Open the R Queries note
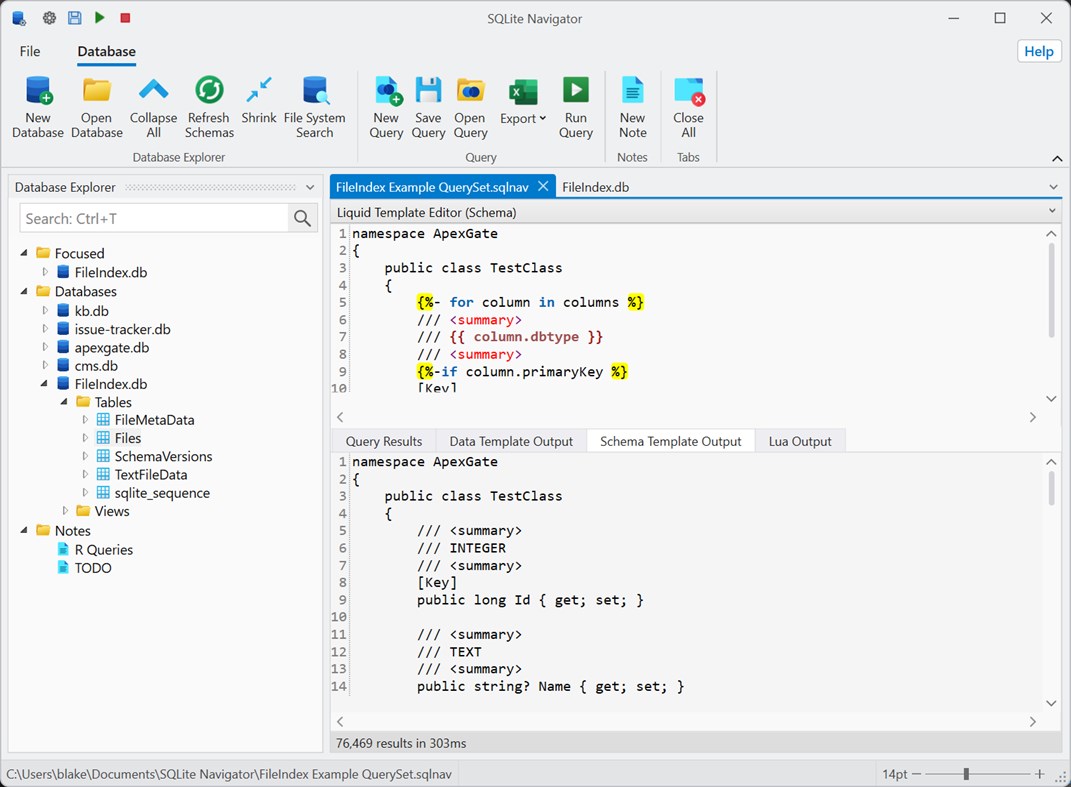 (x=104, y=550)
